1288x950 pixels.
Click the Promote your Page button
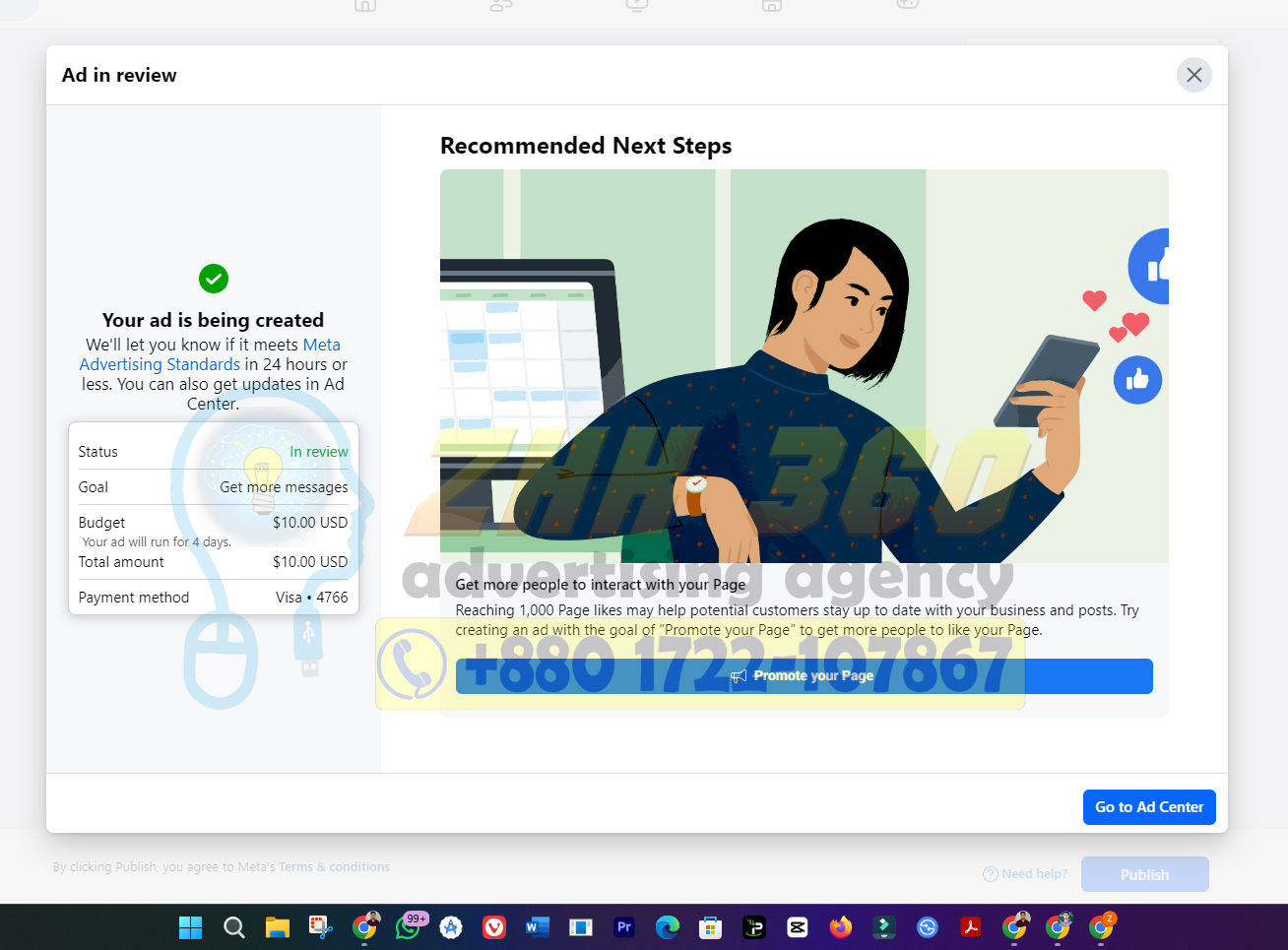pos(804,676)
